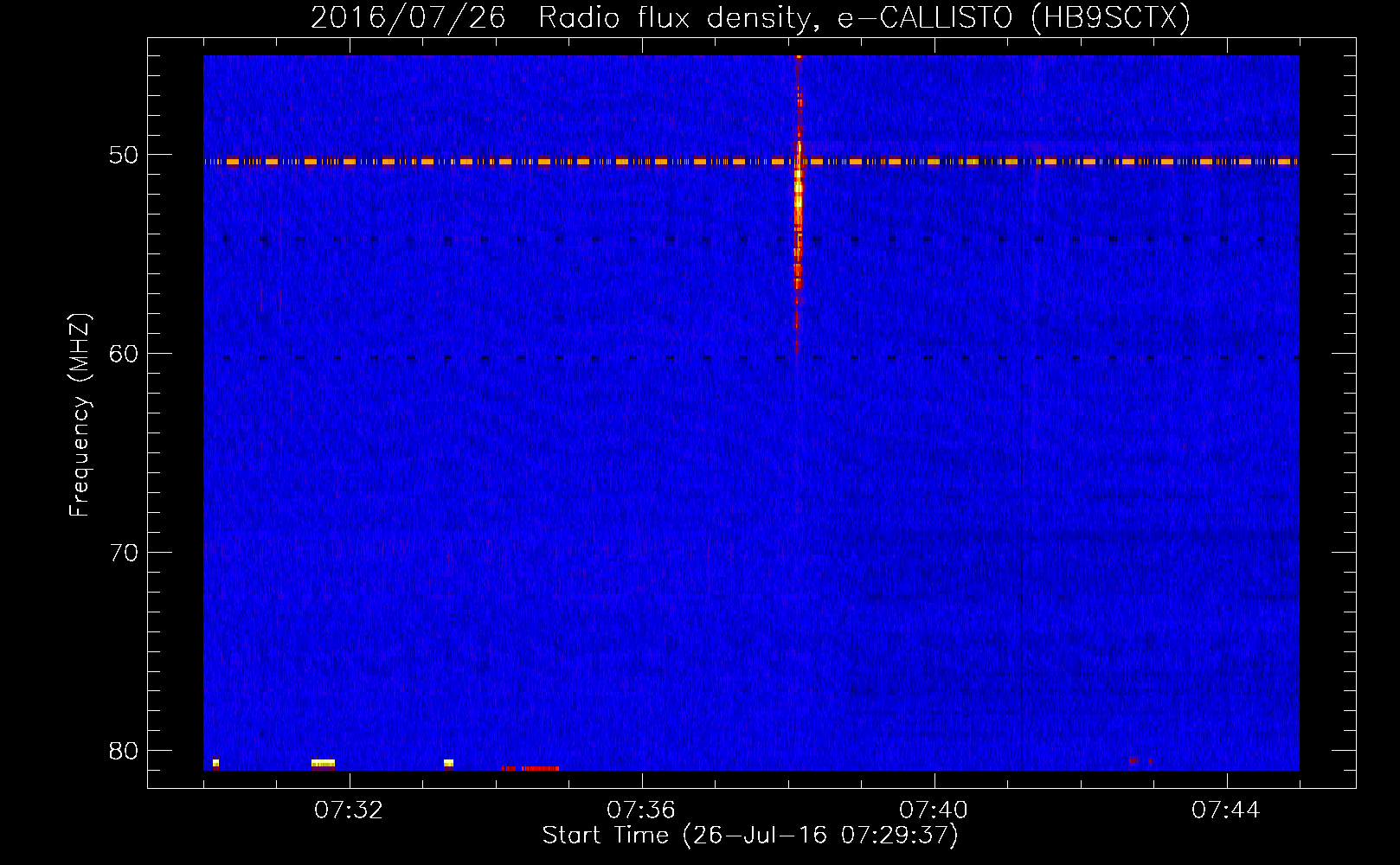Screen dimensions: 1400x865
Task: Click the 80 frequency tick label
Action: pyautogui.click(x=124, y=751)
